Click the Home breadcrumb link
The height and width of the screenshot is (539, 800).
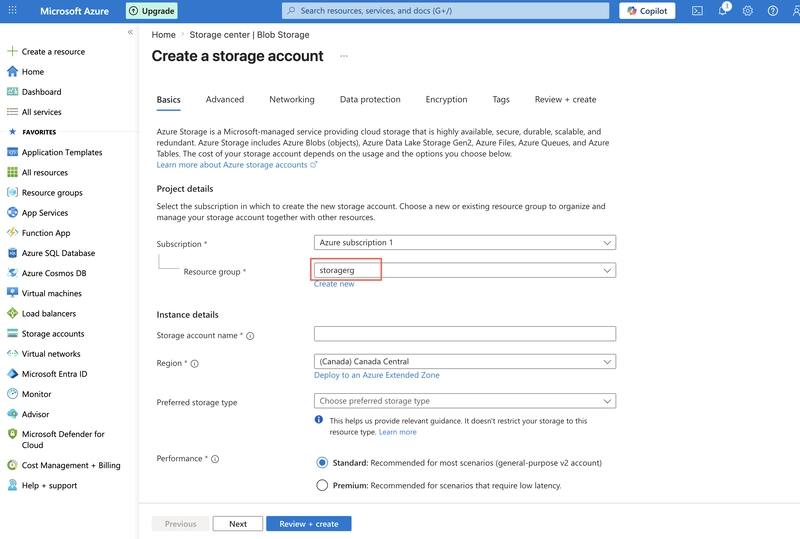pos(163,35)
